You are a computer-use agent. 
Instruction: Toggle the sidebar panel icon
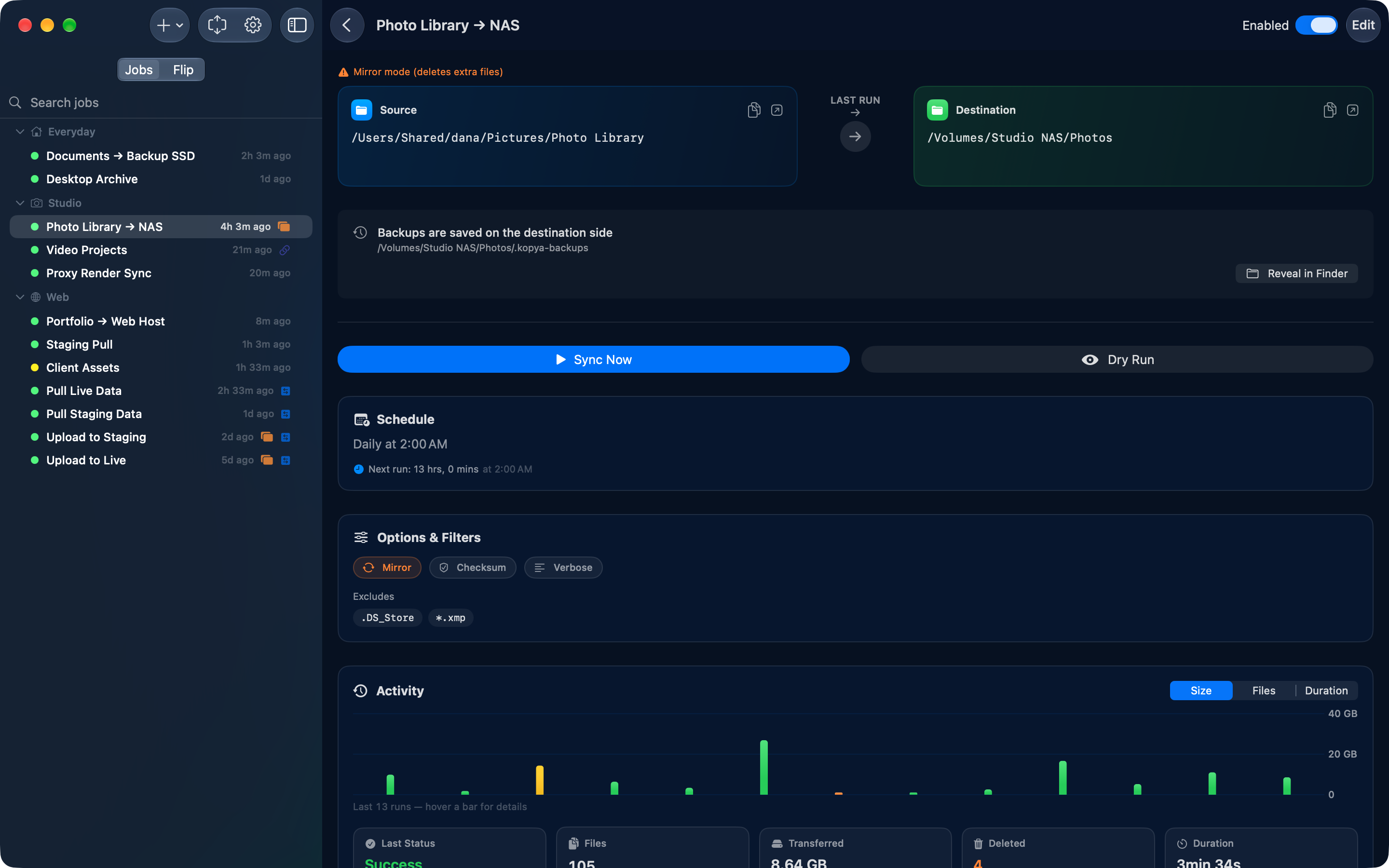[297, 25]
